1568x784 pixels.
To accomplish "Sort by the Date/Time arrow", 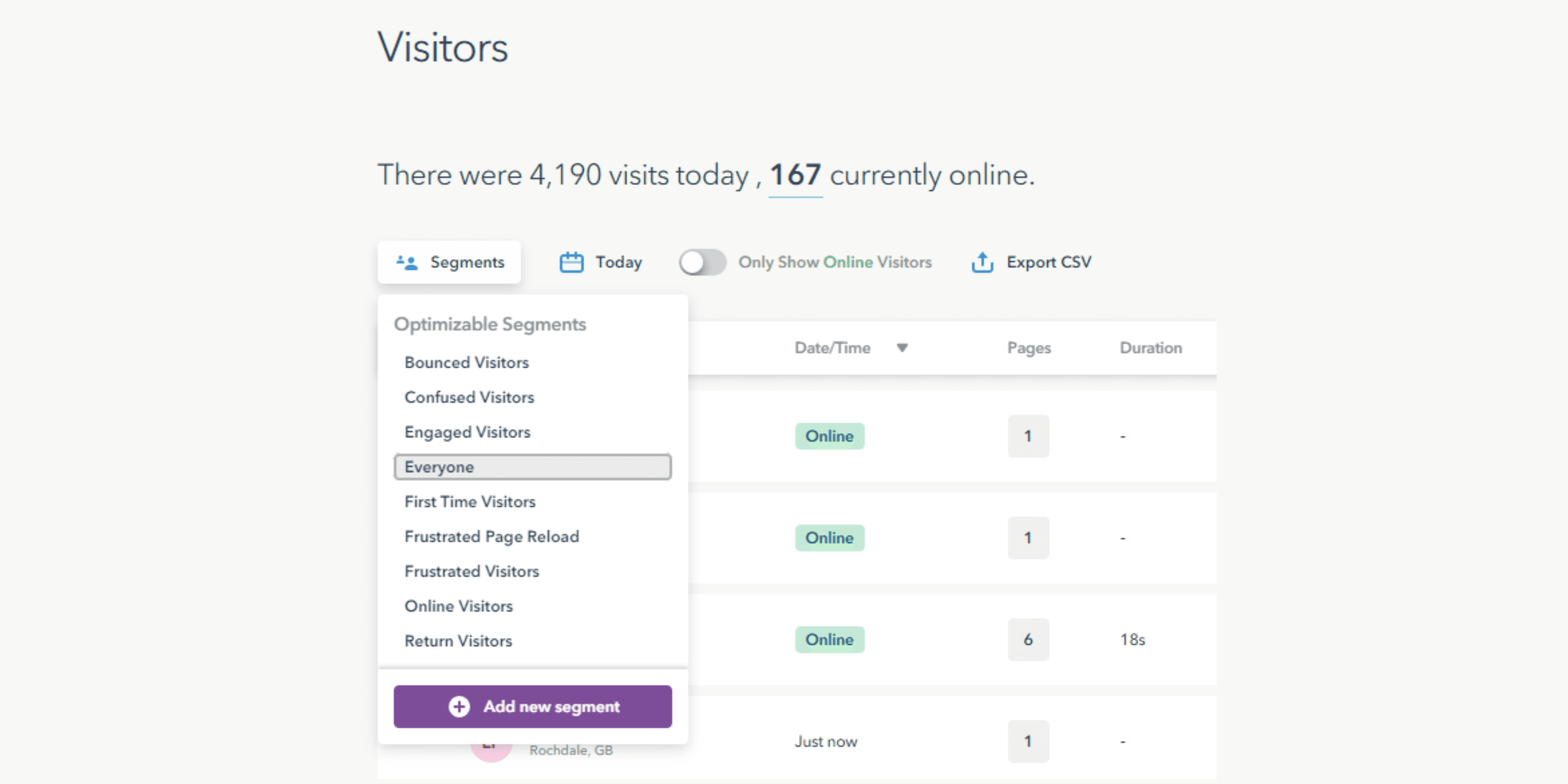I will point(902,348).
